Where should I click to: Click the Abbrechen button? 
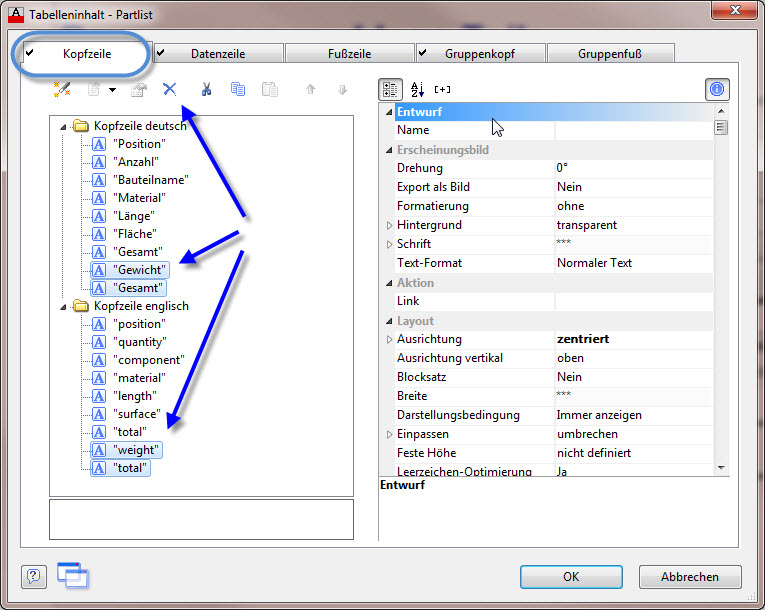tap(690, 577)
